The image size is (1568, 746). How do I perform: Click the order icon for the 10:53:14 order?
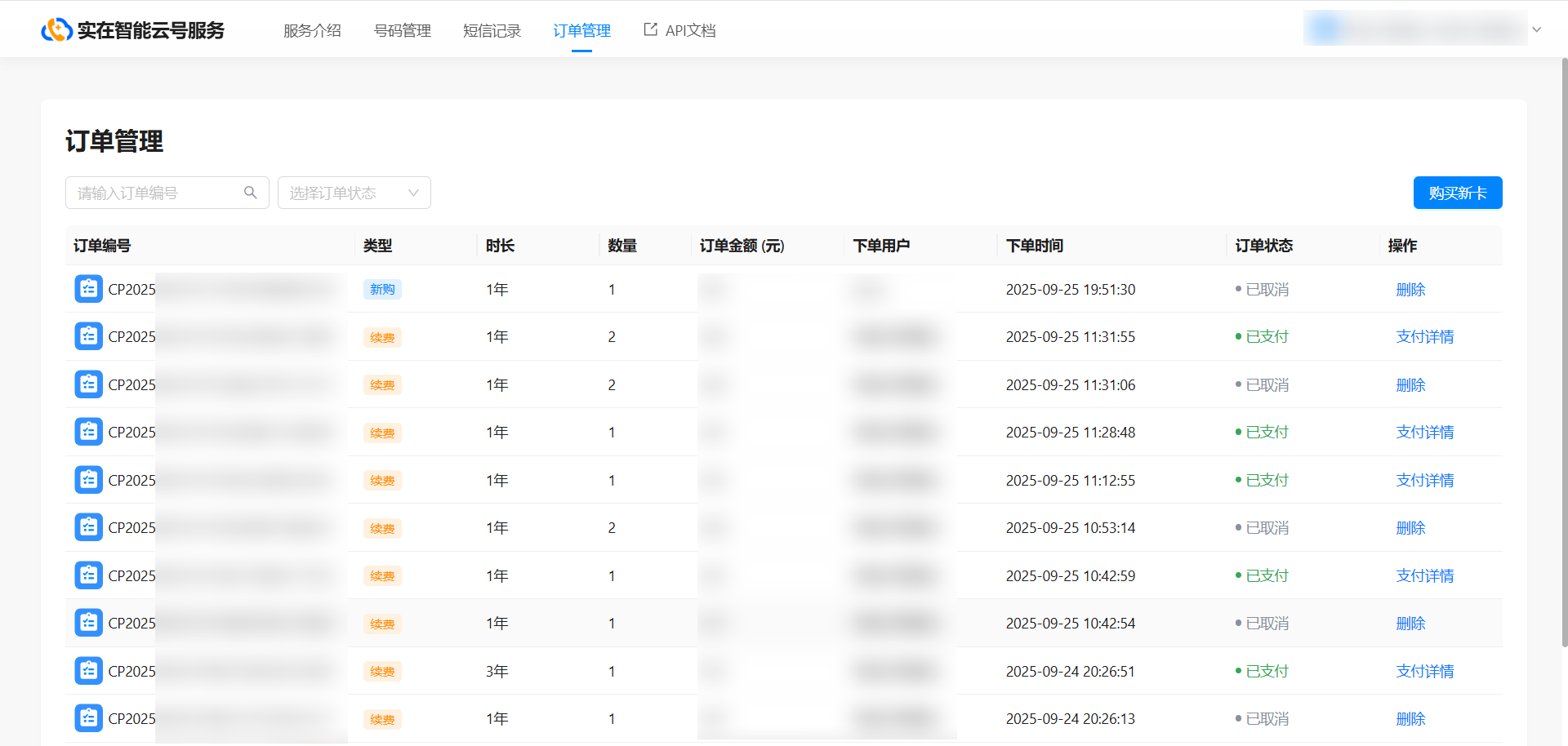coord(88,527)
